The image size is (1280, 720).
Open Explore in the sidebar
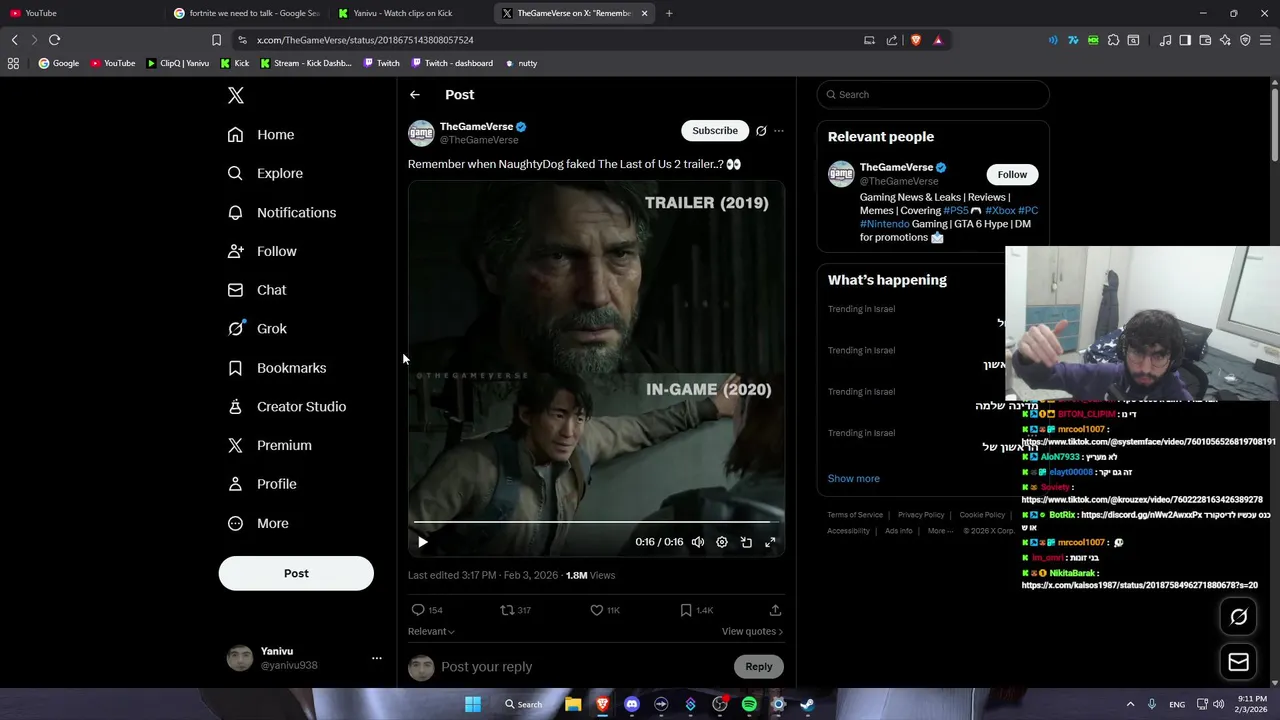[x=265, y=173]
